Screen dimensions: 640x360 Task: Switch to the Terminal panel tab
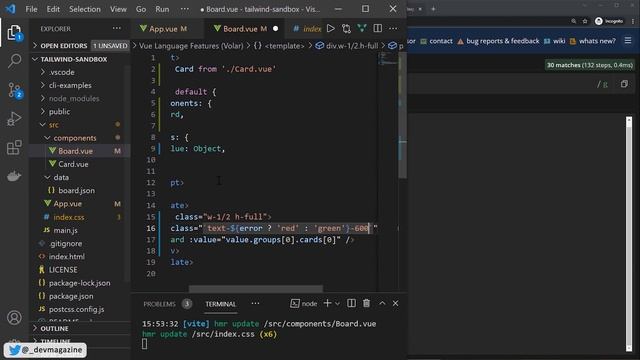pos(220,304)
